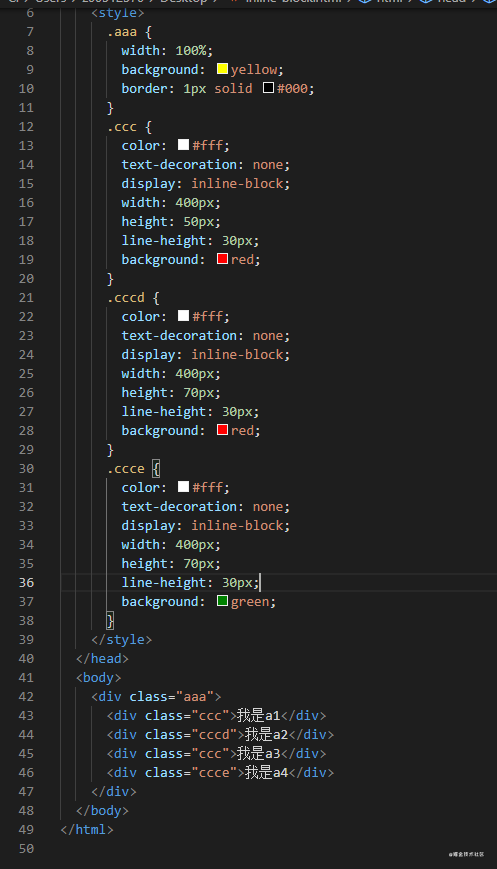Click the closing brace on line 38
This screenshot has width=497, height=869.
pyautogui.click(x=110, y=621)
